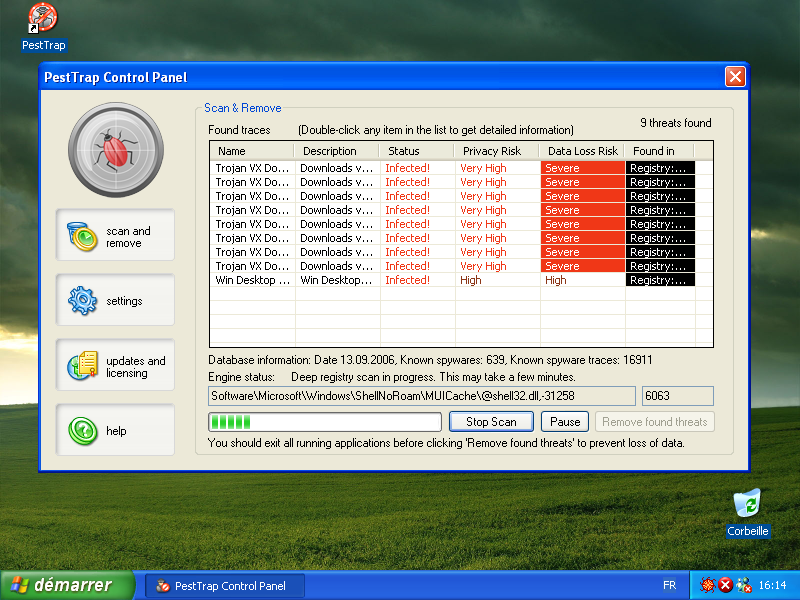
Task: Open the help section
Action: [x=115, y=430]
